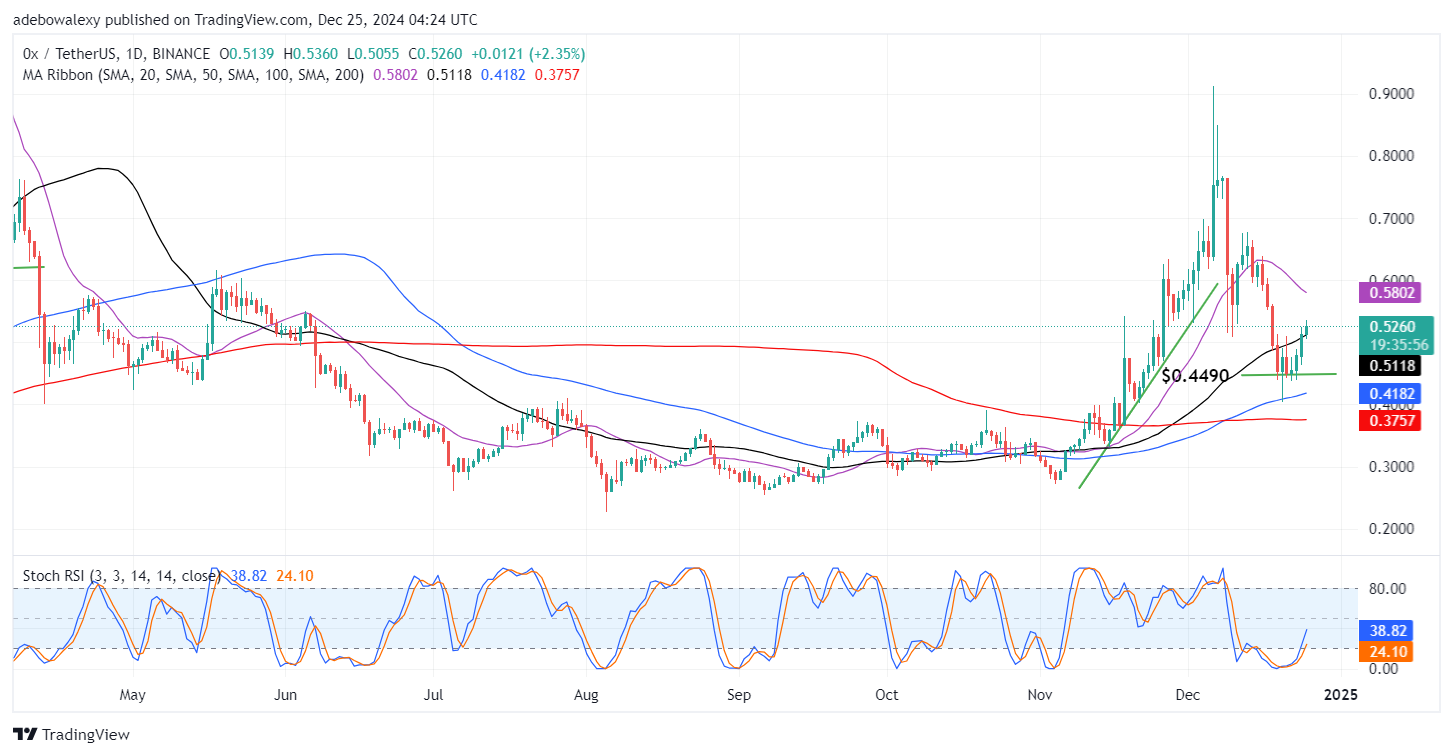This screenshot has width=1453, height=756.
Task: Click the Nov label on time axis
Action: [1041, 694]
